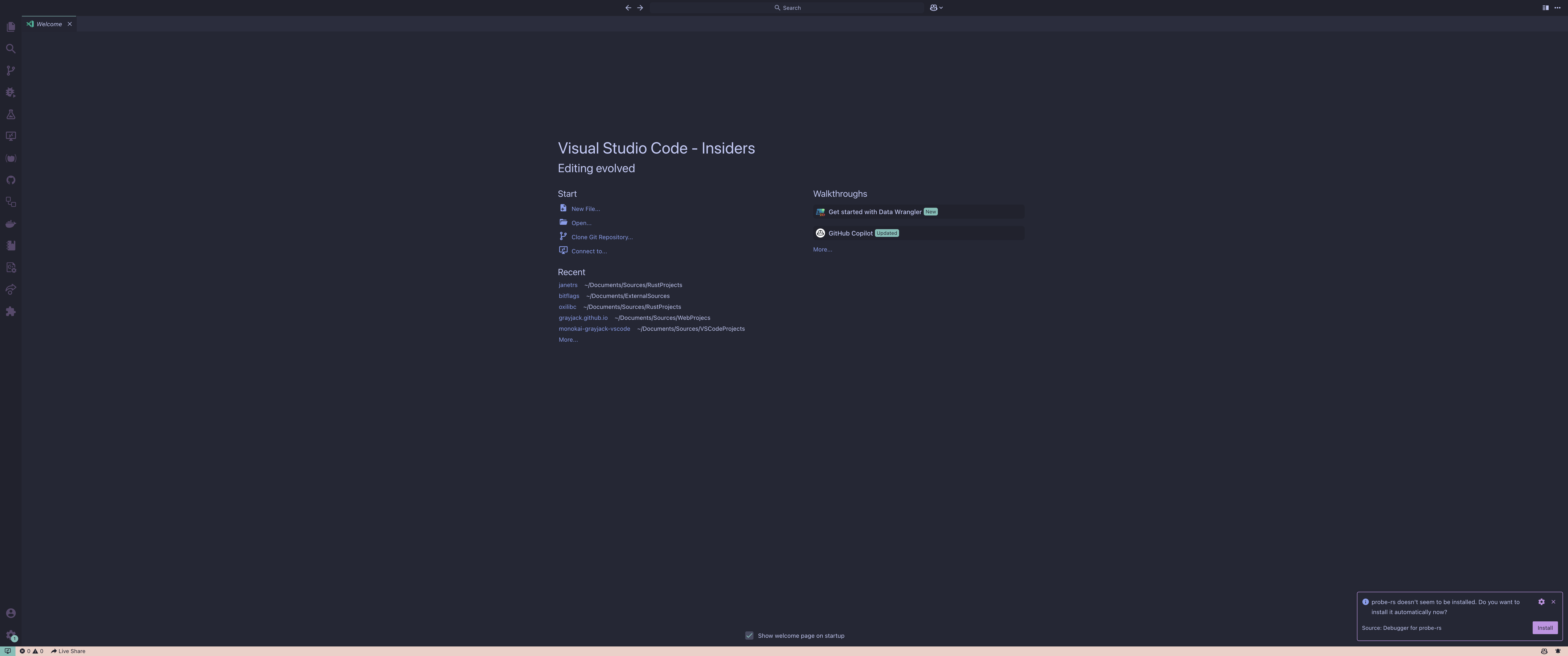
Task: Expand More recent folders list
Action: tap(568, 340)
